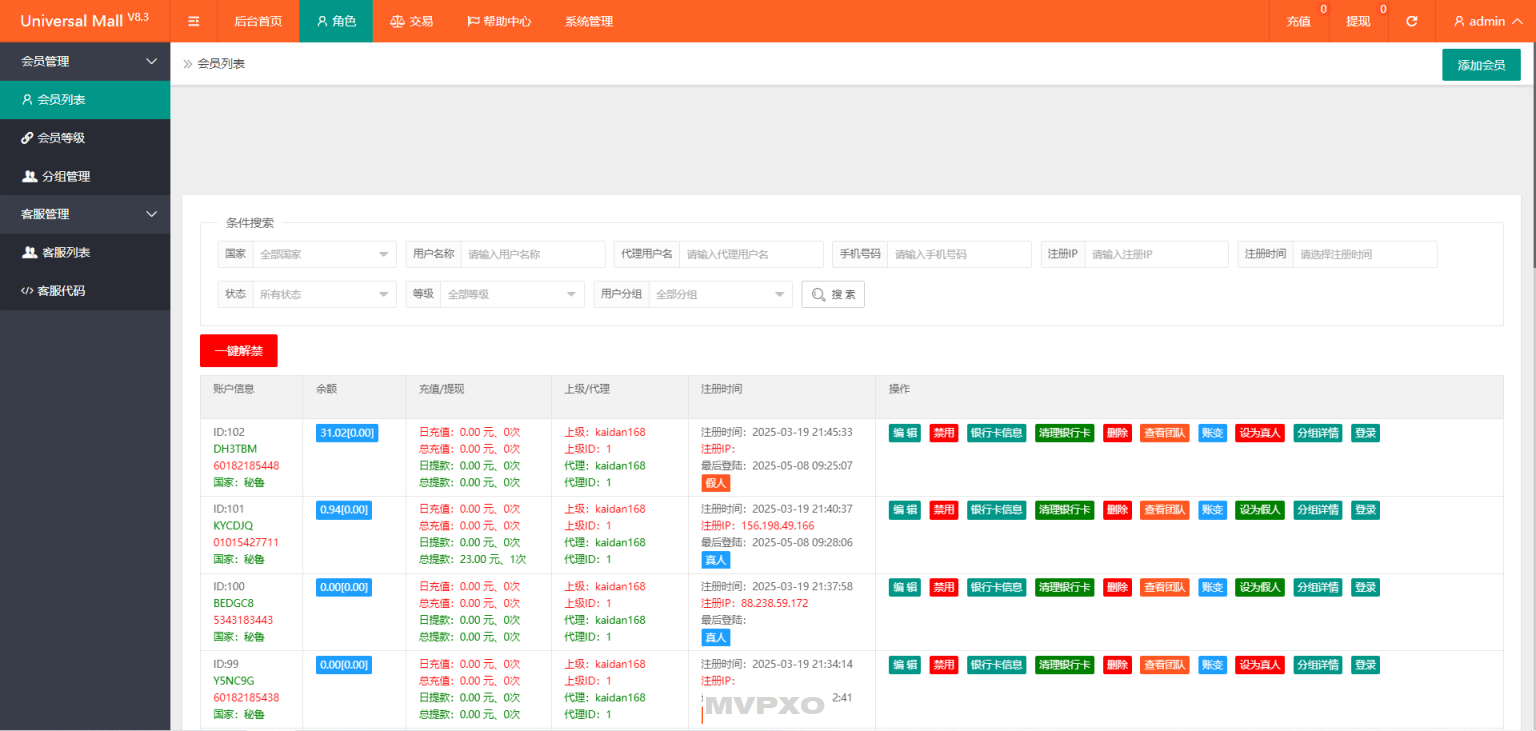This screenshot has height=731, width=1536.
Task: Open the 注册时间 date picker field
Action: (1365, 254)
